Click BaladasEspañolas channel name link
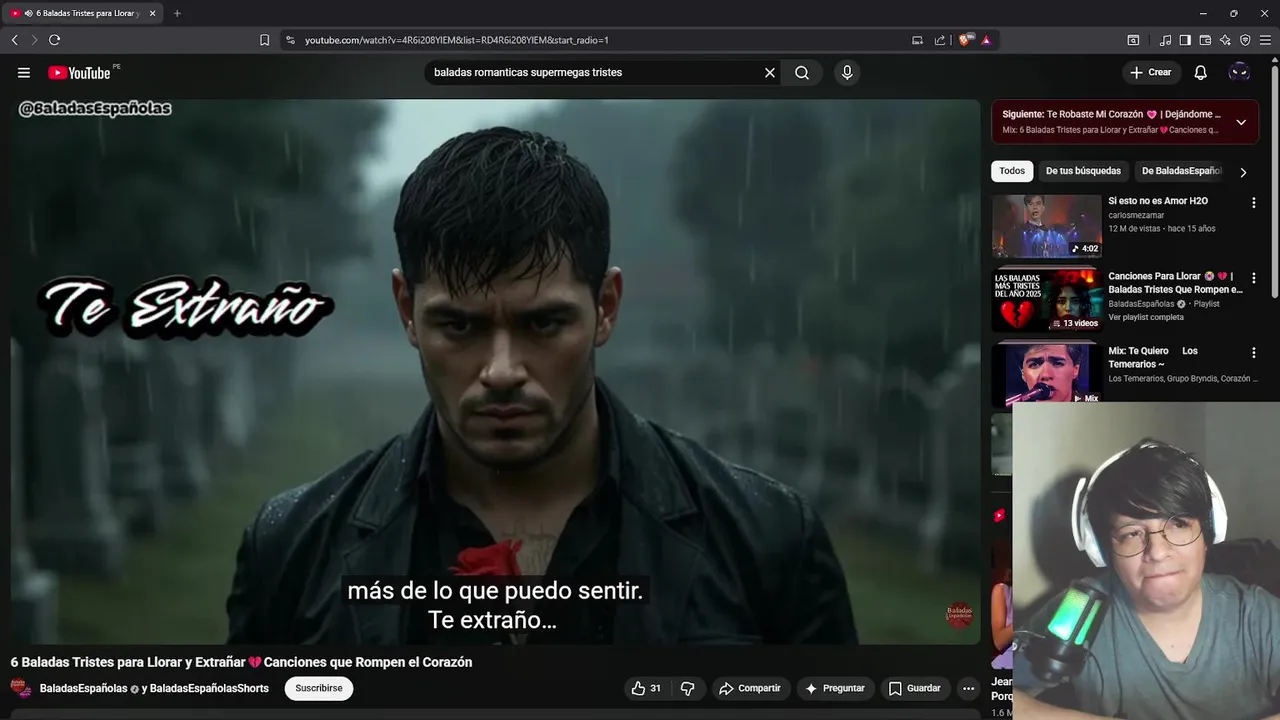 pos(83,688)
